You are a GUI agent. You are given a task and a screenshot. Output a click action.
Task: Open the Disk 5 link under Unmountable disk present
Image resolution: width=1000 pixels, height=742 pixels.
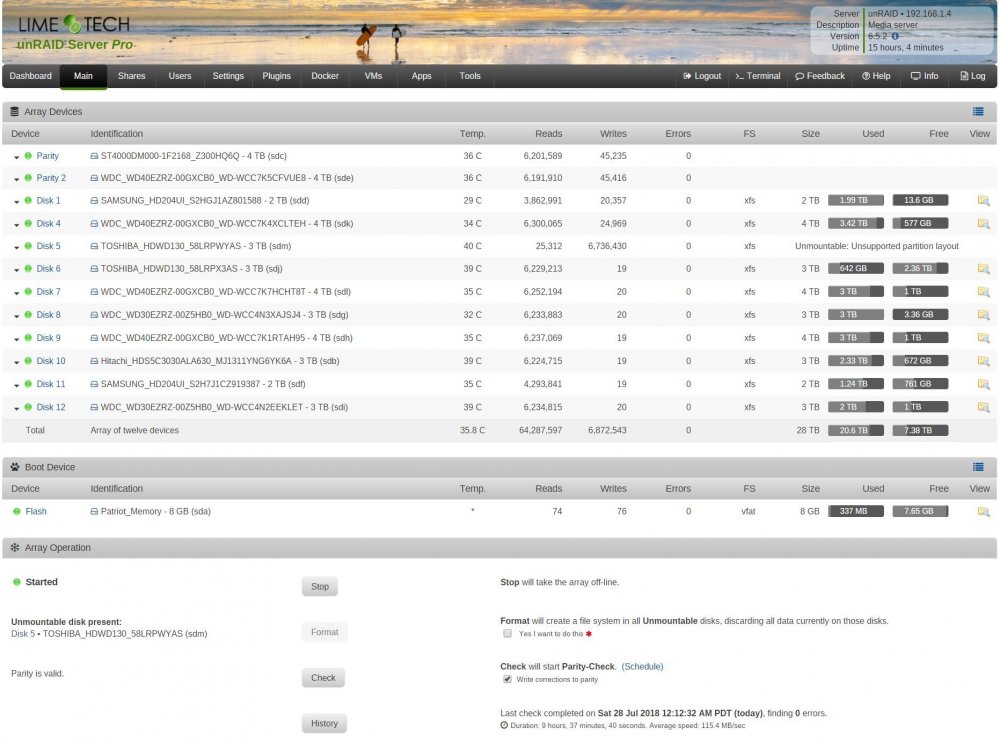(23, 634)
